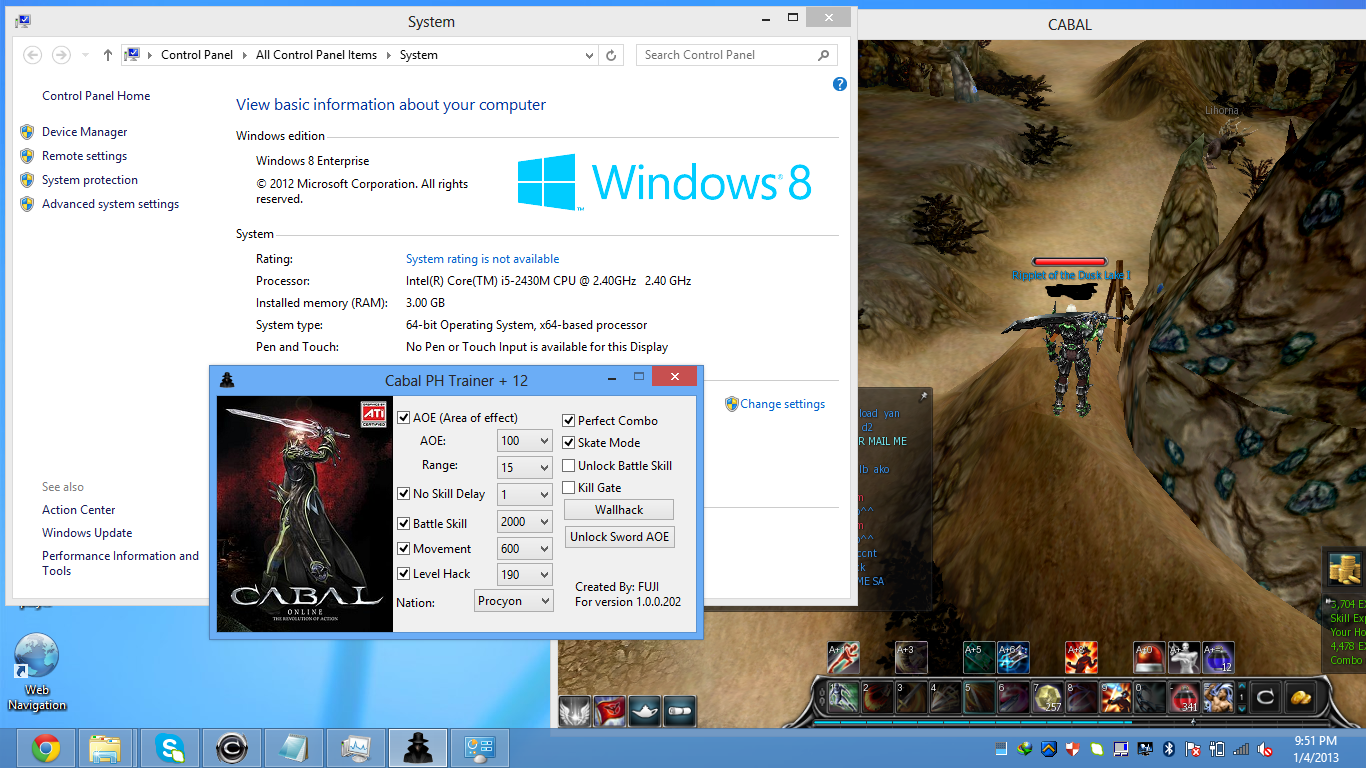Click the Wallhack button
Screen dimensions: 1366x768
pos(619,510)
